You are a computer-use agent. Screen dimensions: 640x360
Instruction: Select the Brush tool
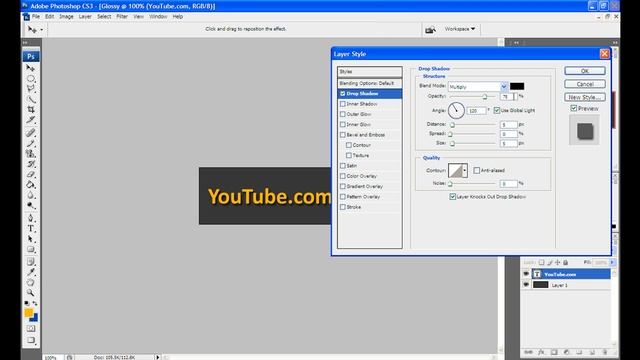point(31,143)
